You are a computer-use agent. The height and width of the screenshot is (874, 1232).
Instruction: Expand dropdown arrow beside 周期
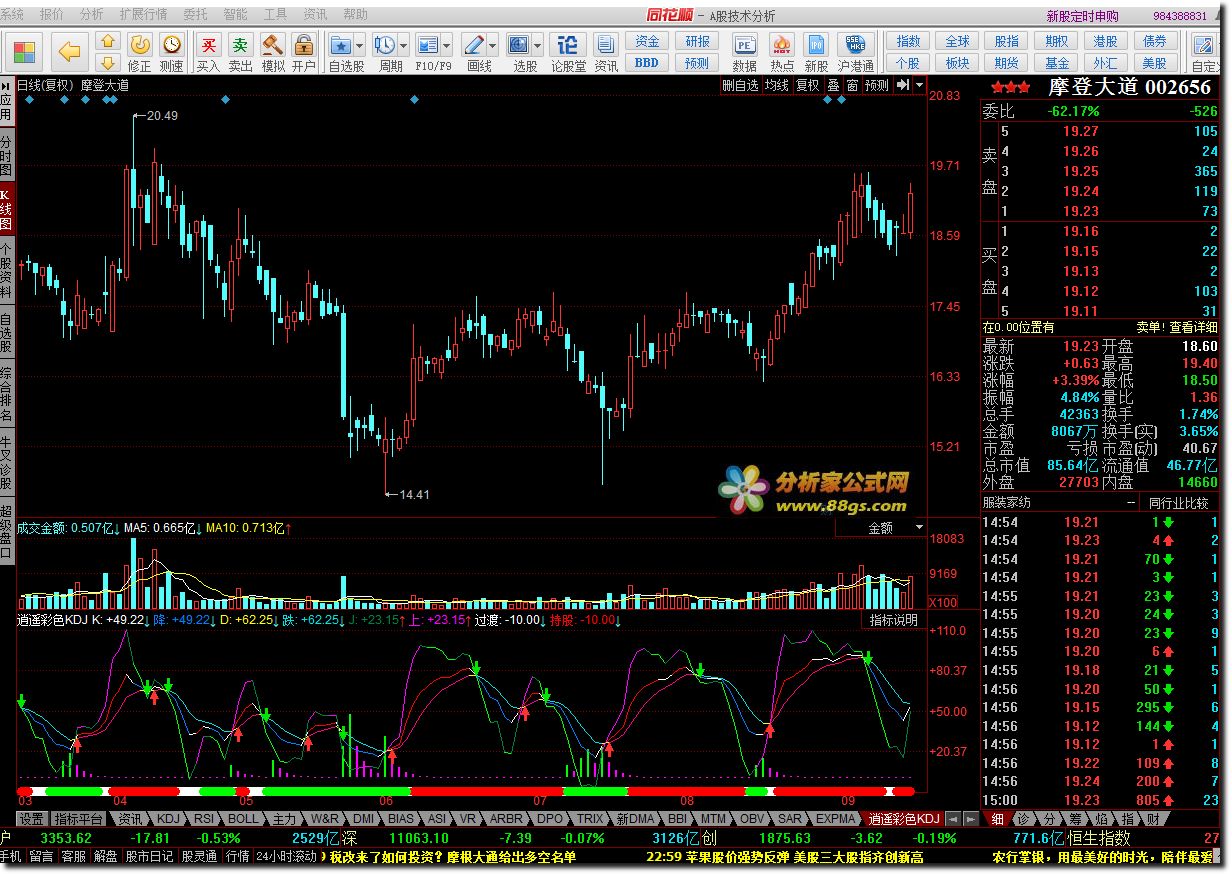(x=402, y=46)
